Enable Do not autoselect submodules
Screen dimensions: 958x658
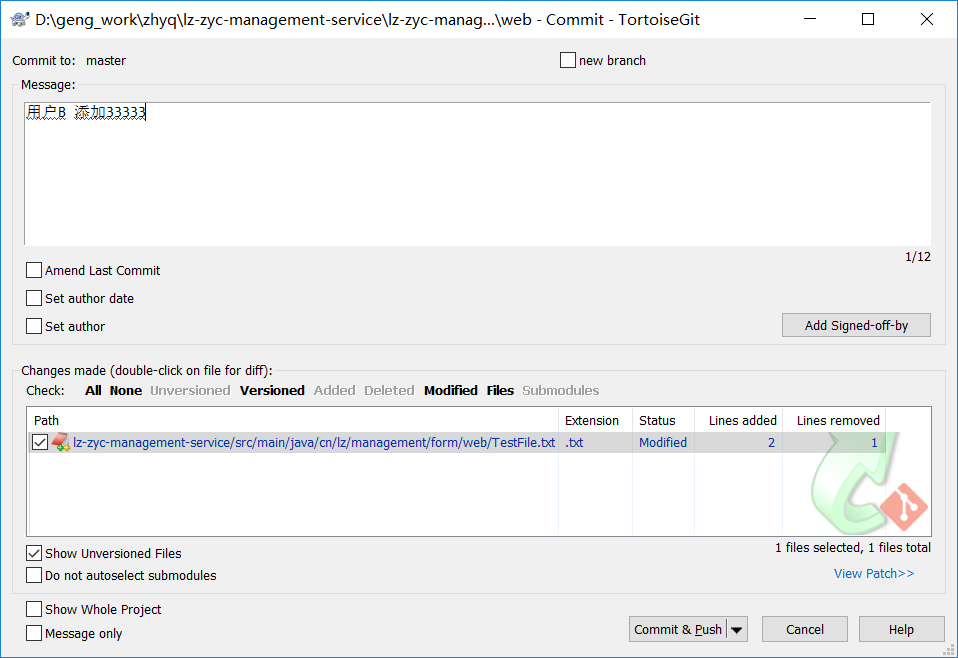click(x=34, y=576)
